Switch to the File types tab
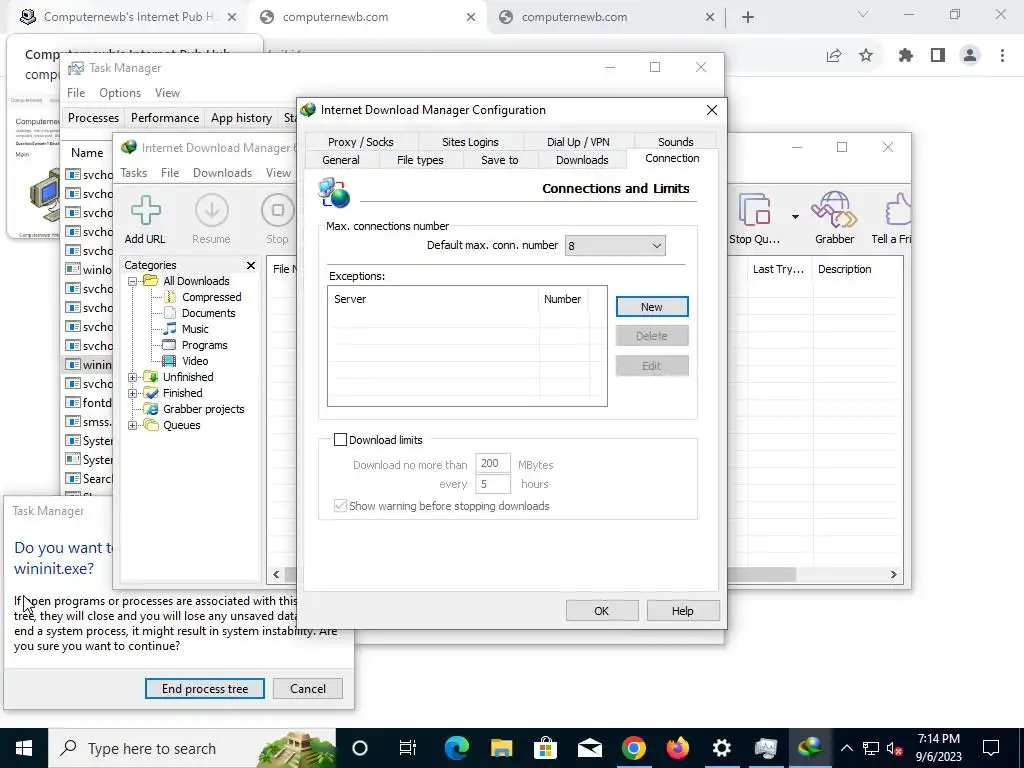 click(420, 160)
